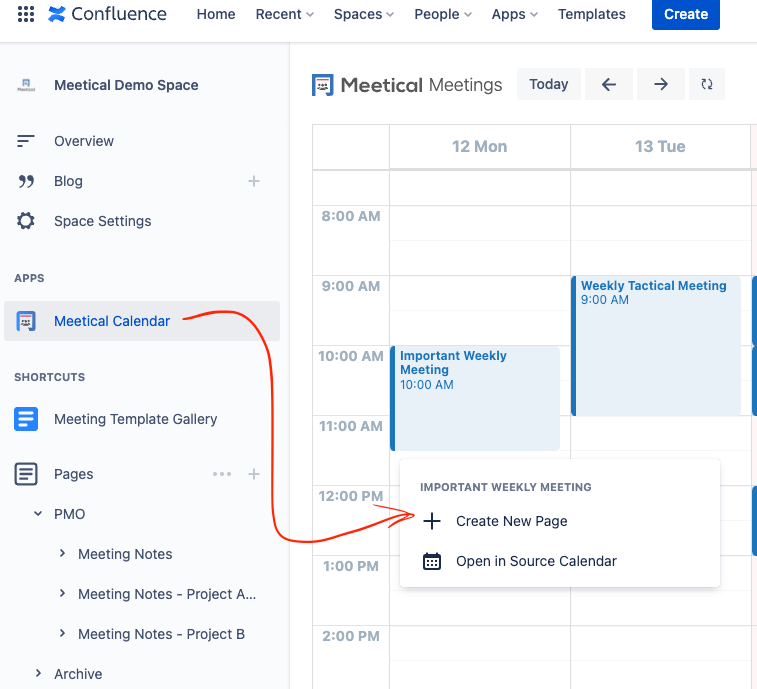Click the calendar icon beside Open in Source Calendar
The image size is (757, 689).
[432, 562]
